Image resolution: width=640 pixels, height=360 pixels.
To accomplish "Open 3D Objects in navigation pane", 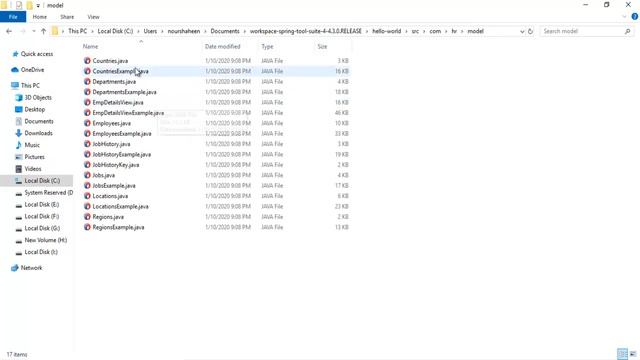I will coord(38,98).
